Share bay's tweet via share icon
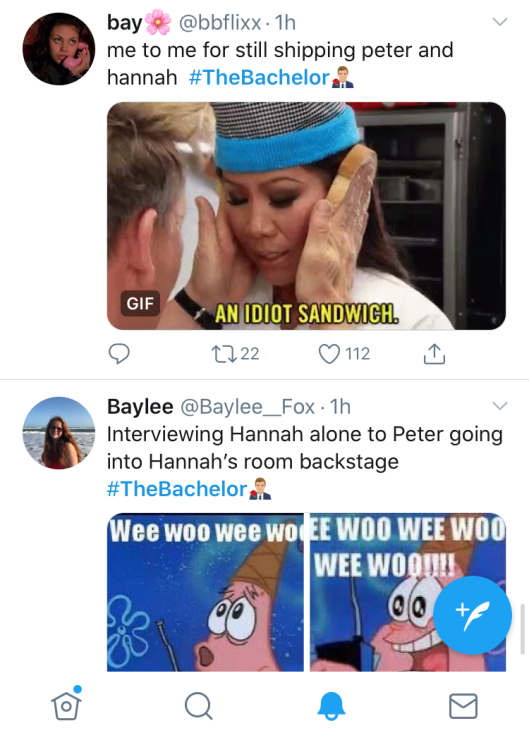Screen dimensions: 529x740 (434, 354)
